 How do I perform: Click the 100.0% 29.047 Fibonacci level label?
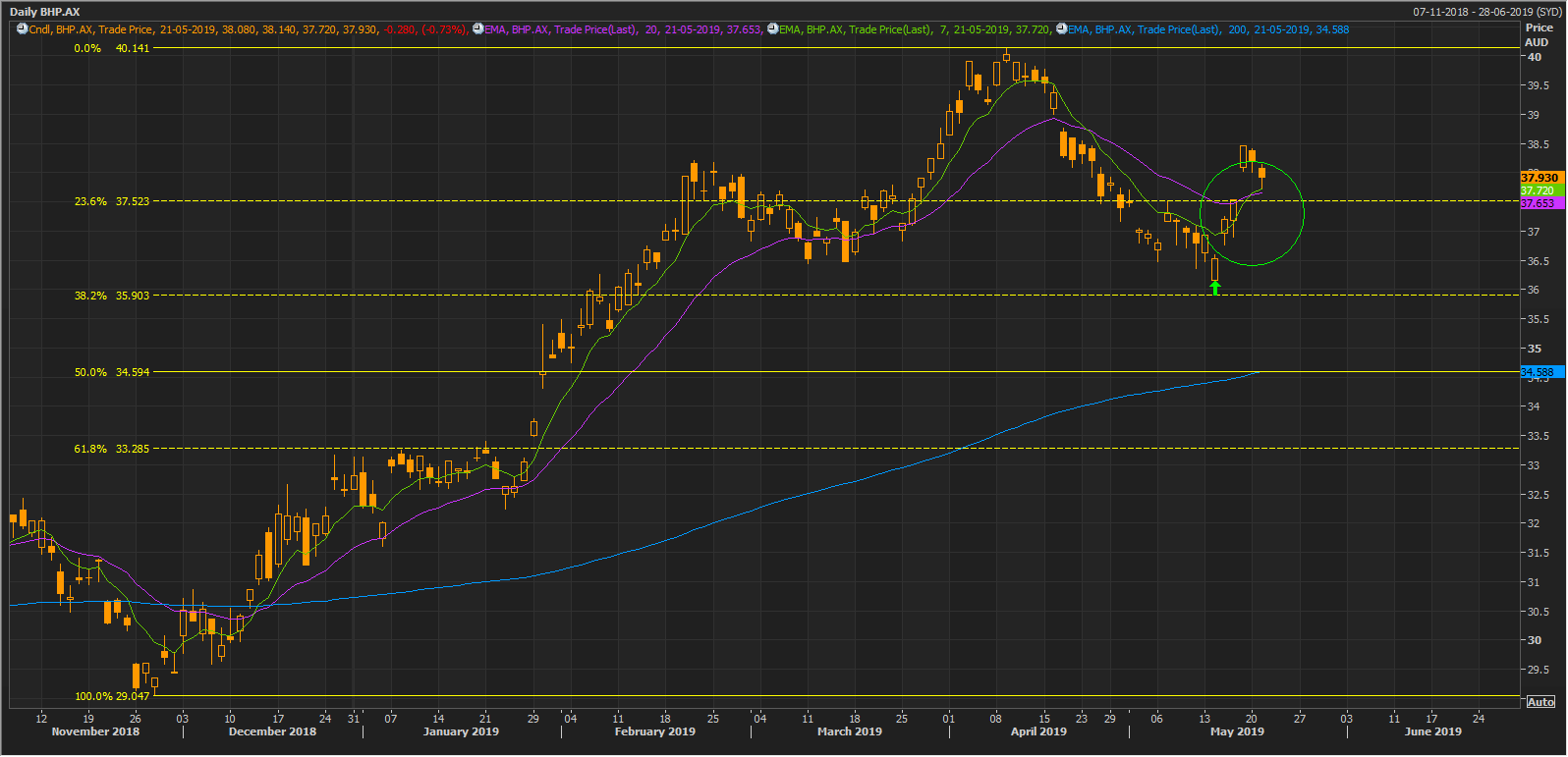pos(112,696)
